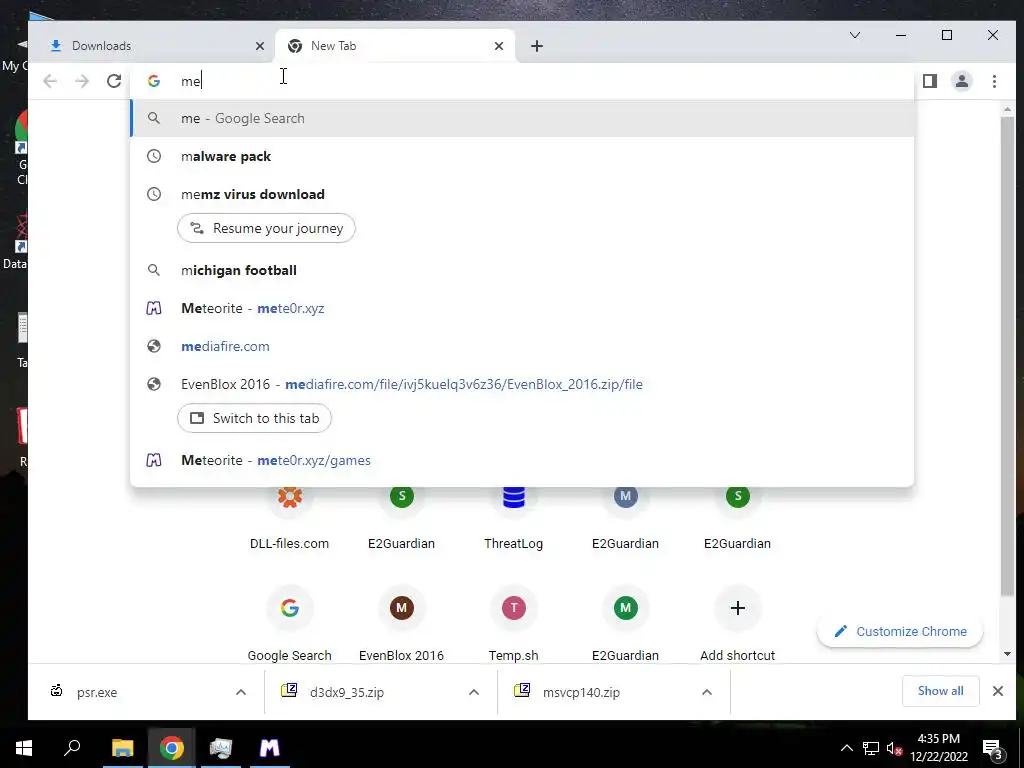Open a new tab with plus button

tap(537, 46)
